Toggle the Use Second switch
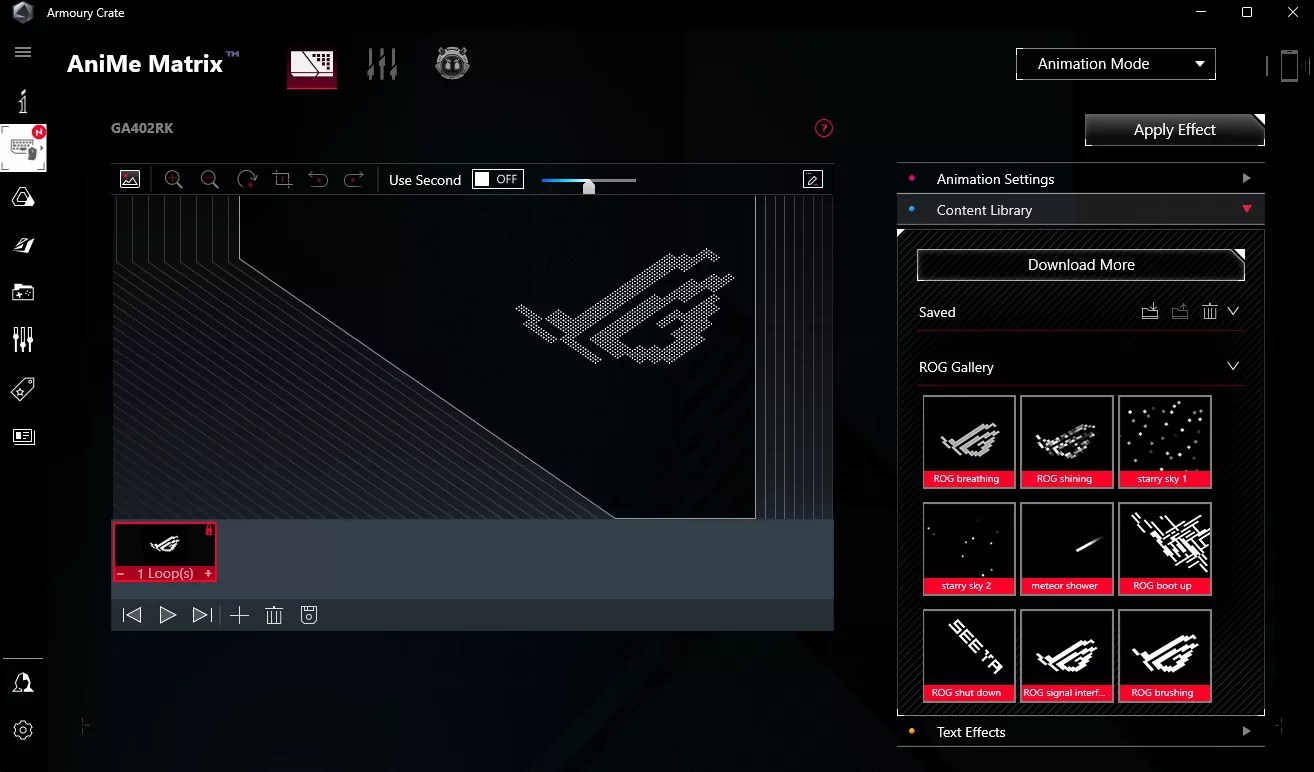Screen dimensions: 1314x772 click(x=498, y=179)
